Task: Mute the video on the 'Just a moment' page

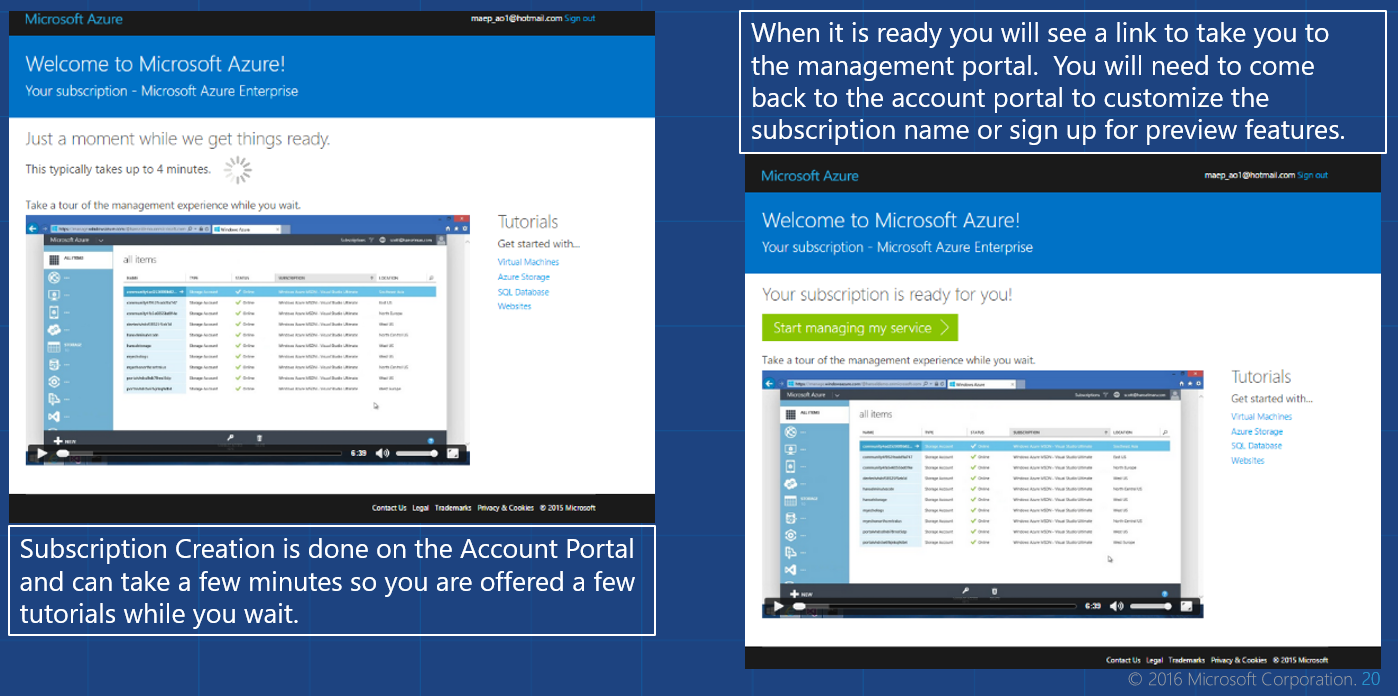Action: point(382,453)
